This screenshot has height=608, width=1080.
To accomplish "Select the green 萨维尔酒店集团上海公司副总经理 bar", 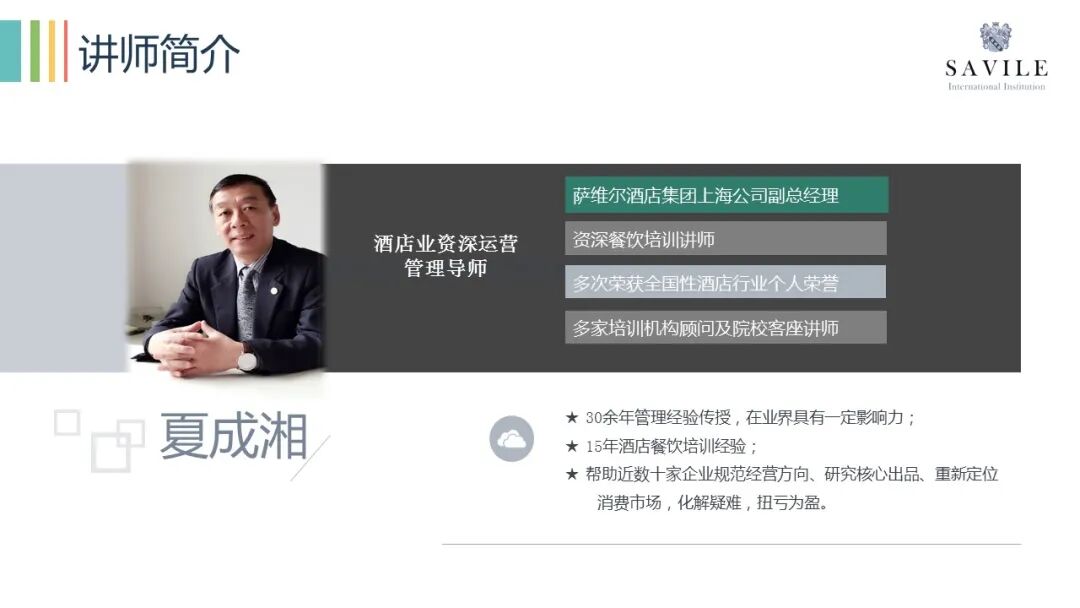I will (726, 195).
